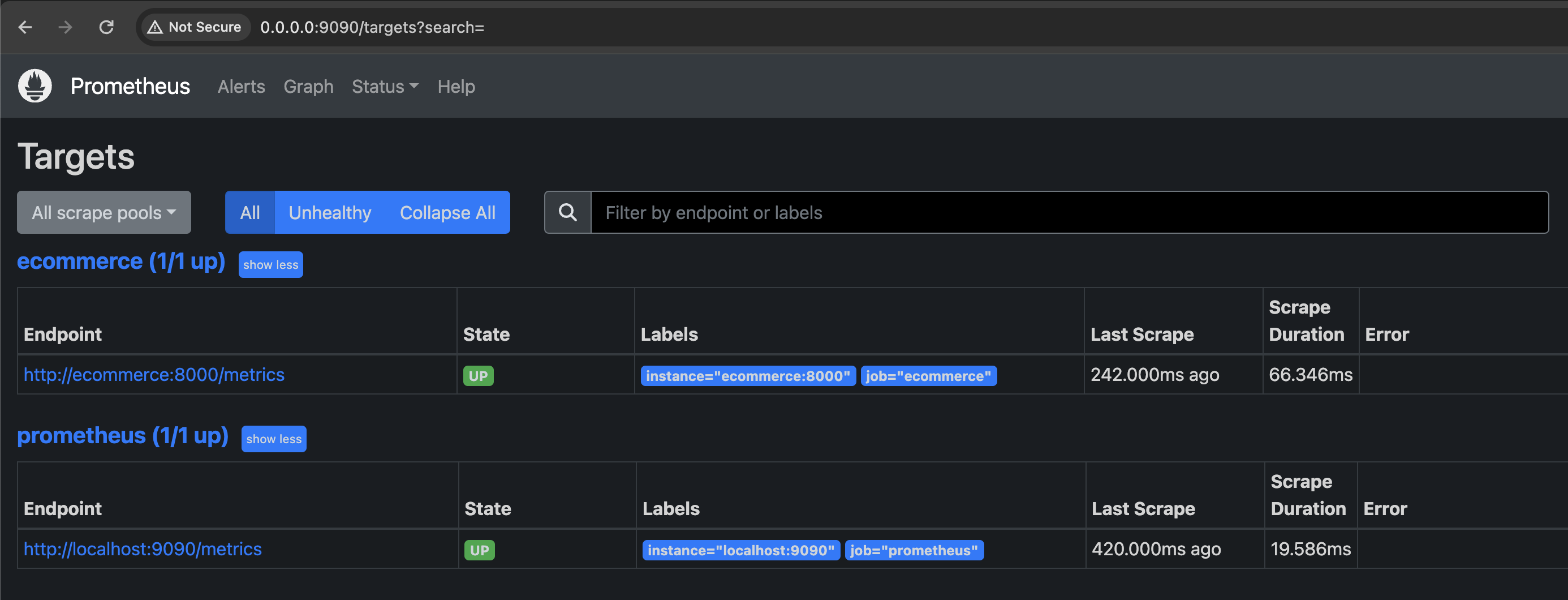Click the UP state badge for ecommerce
The image size is (1568, 600).
point(479,376)
